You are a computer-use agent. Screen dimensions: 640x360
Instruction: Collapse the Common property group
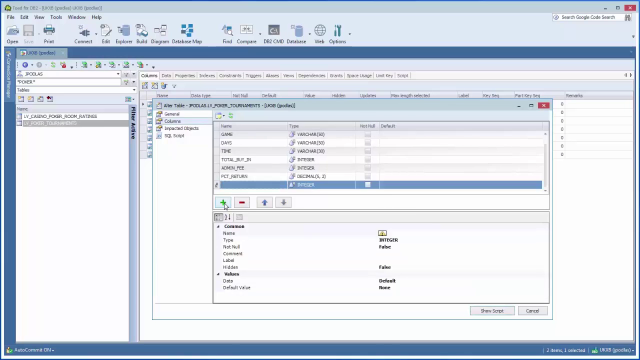tap(218, 227)
